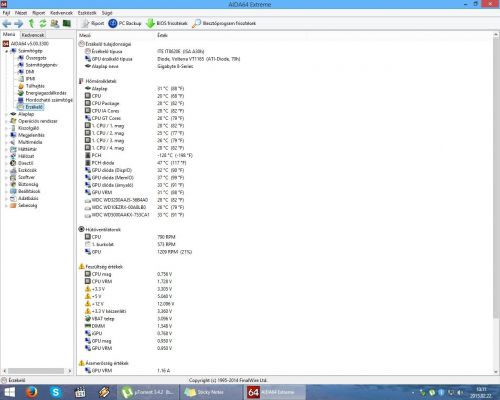Click the Adatbázis tree item icon
The height and width of the screenshot is (400, 500).
pos(13,198)
